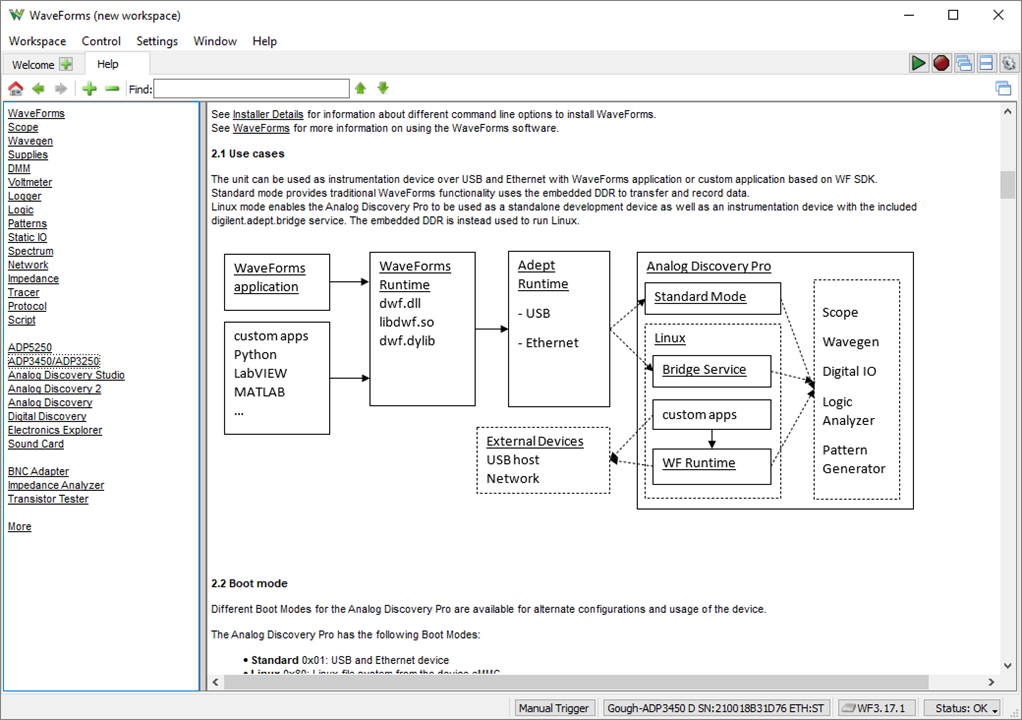Click the Manual Trigger button

click(553, 708)
